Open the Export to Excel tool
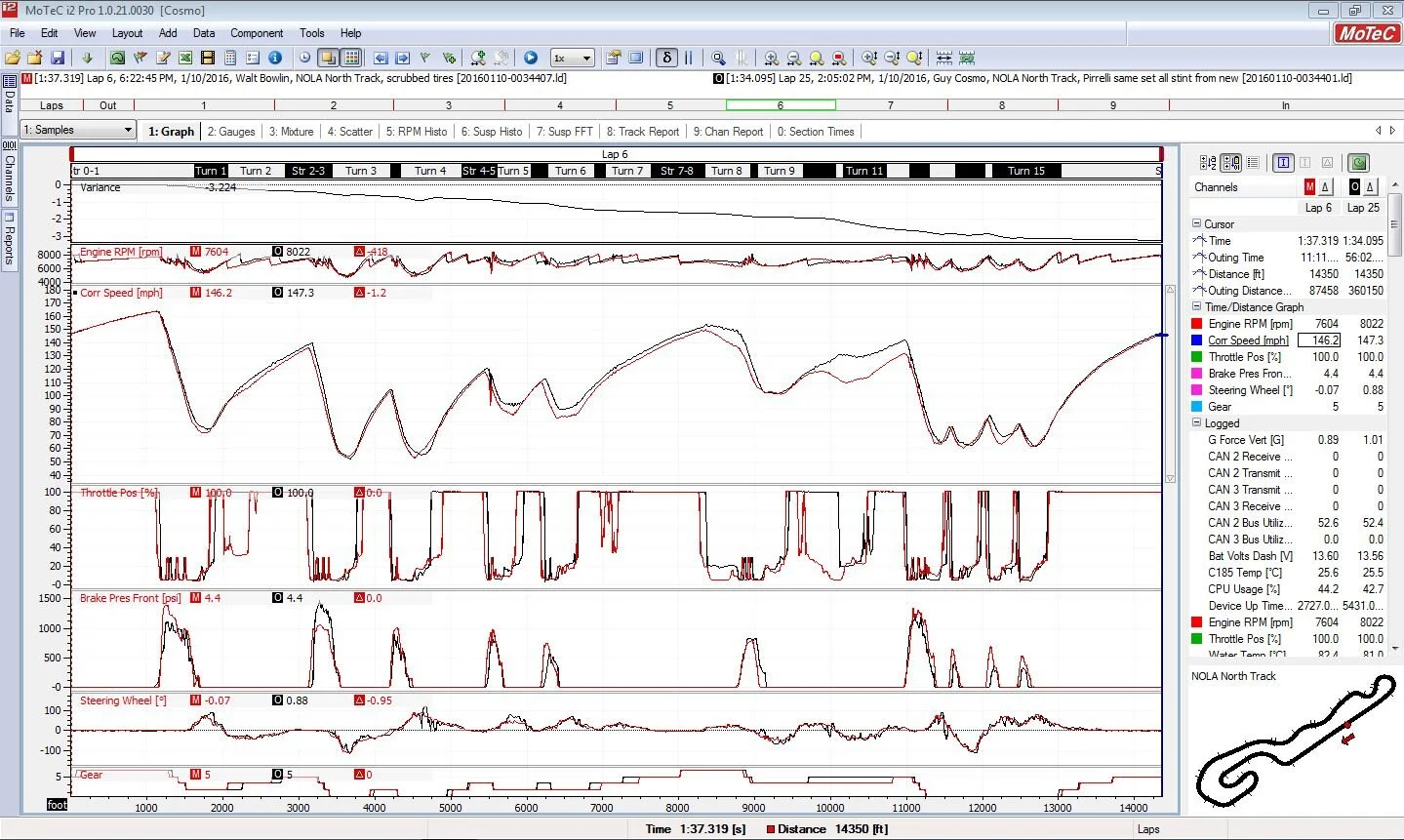The width and height of the screenshot is (1404, 840). coord(185,58)
